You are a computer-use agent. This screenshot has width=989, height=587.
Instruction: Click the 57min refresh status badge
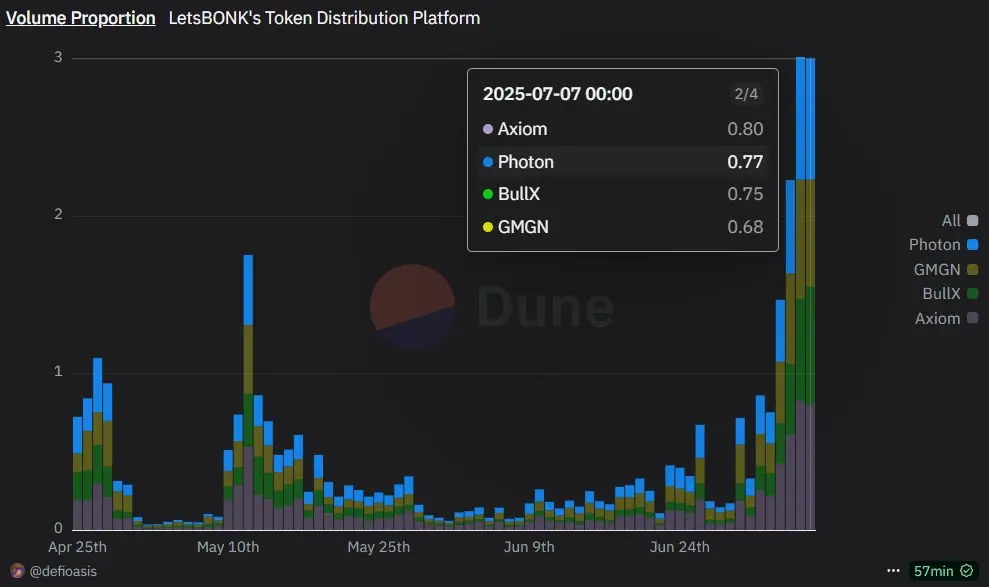coord(943,571)
